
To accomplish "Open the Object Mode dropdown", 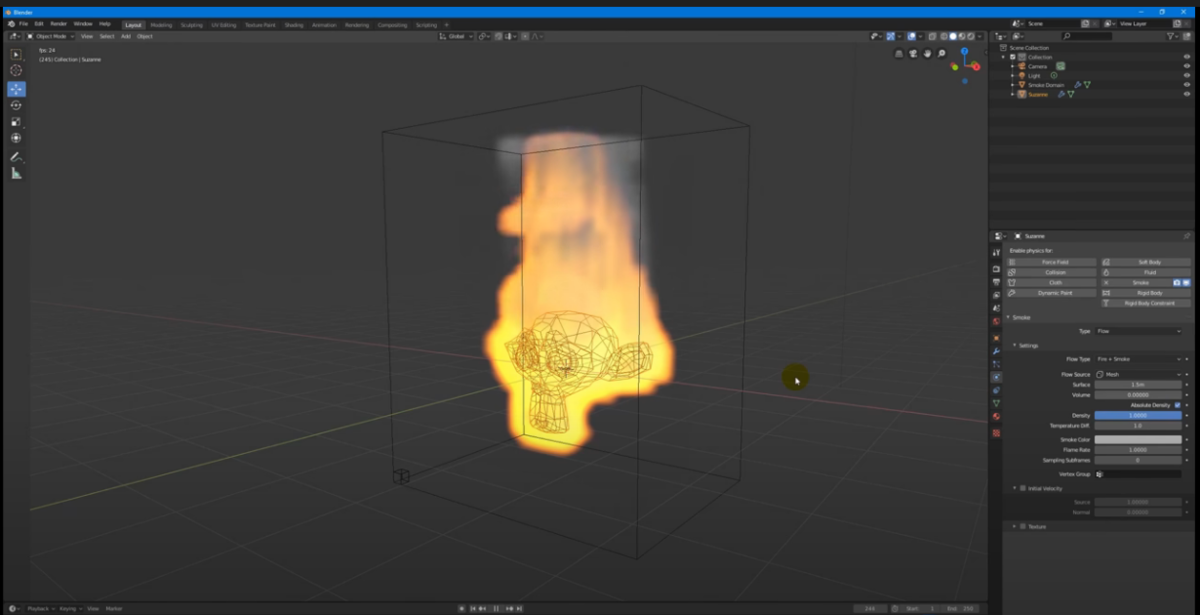I will (50, 36).
